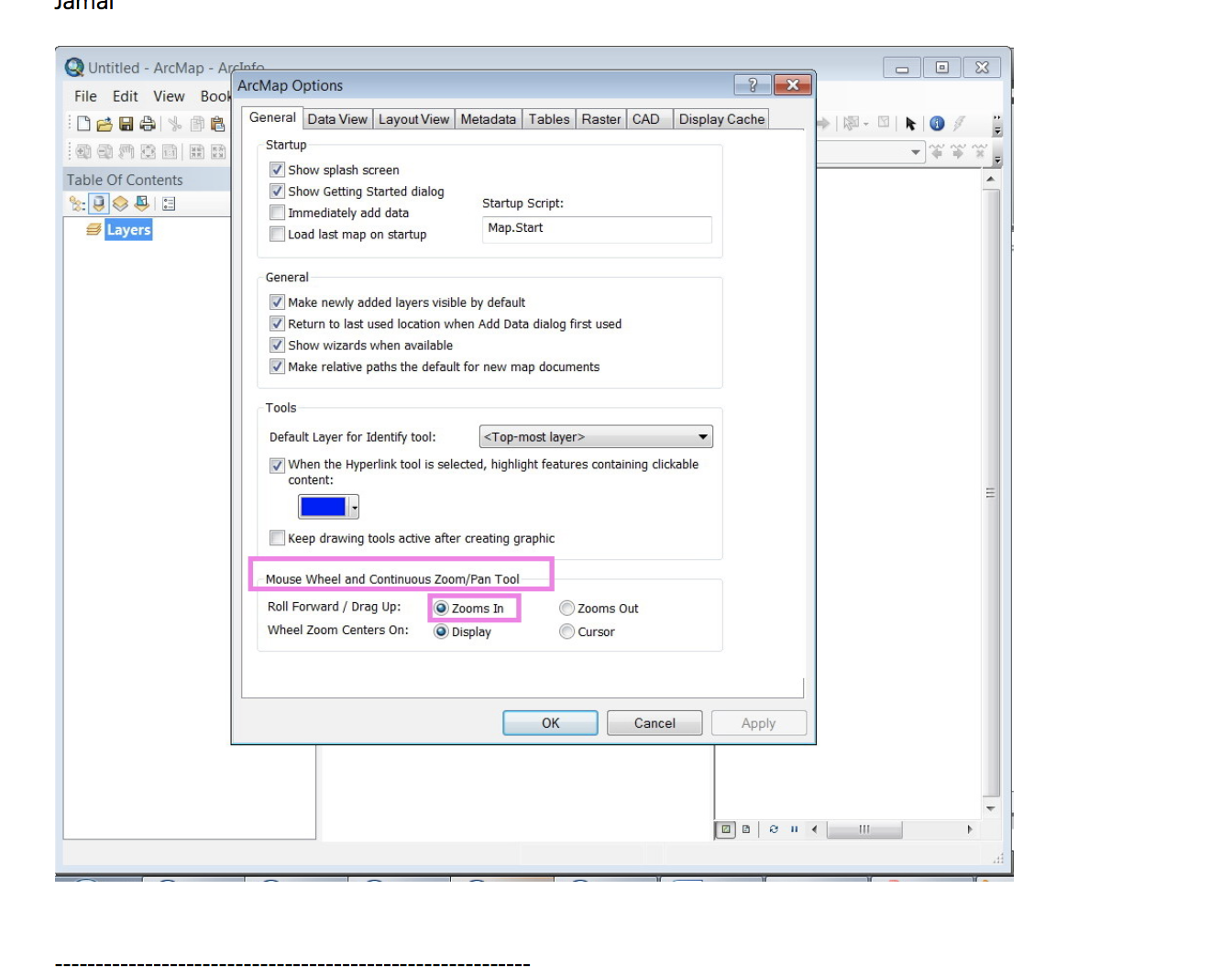Toggle Return to last used location checkbox
The width and height of the screenshot is (1232, 977).
point(277,324)
